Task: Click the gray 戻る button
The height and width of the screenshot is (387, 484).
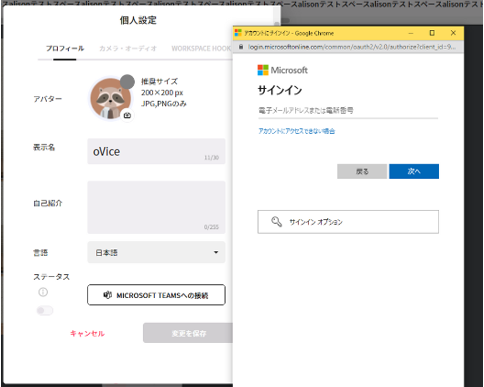Action: [x=362, y=171]
